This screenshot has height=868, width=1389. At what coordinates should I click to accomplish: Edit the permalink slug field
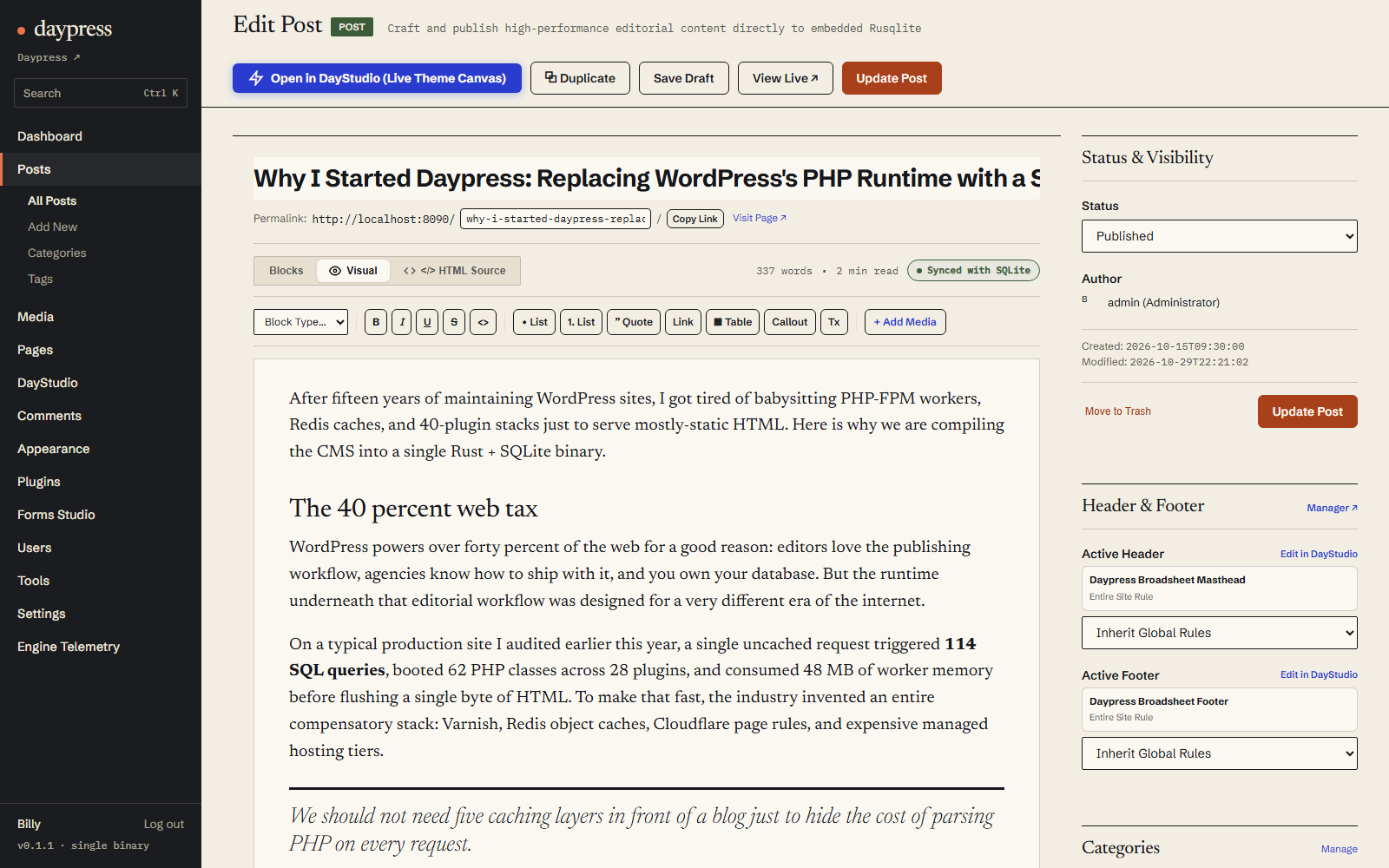pos(556,219)
